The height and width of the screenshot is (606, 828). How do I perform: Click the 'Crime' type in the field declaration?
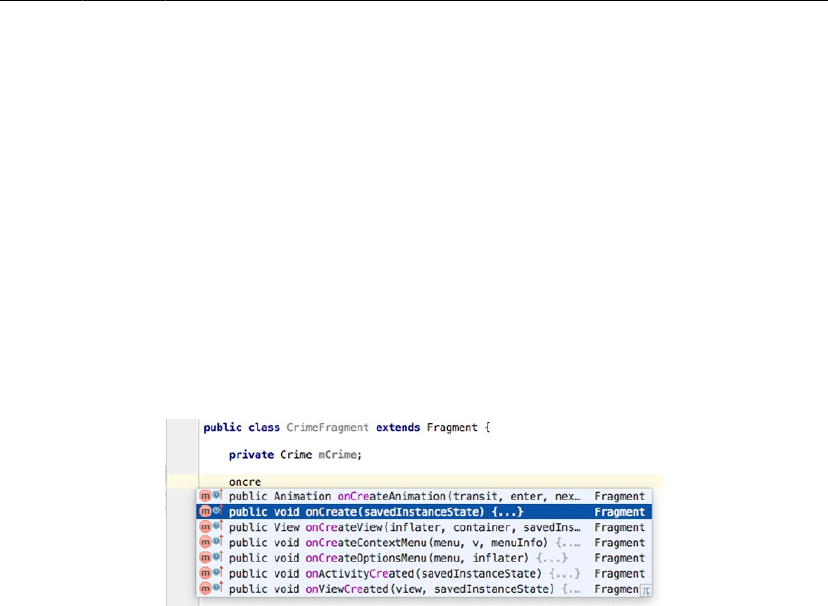click(x=296, y=454)
